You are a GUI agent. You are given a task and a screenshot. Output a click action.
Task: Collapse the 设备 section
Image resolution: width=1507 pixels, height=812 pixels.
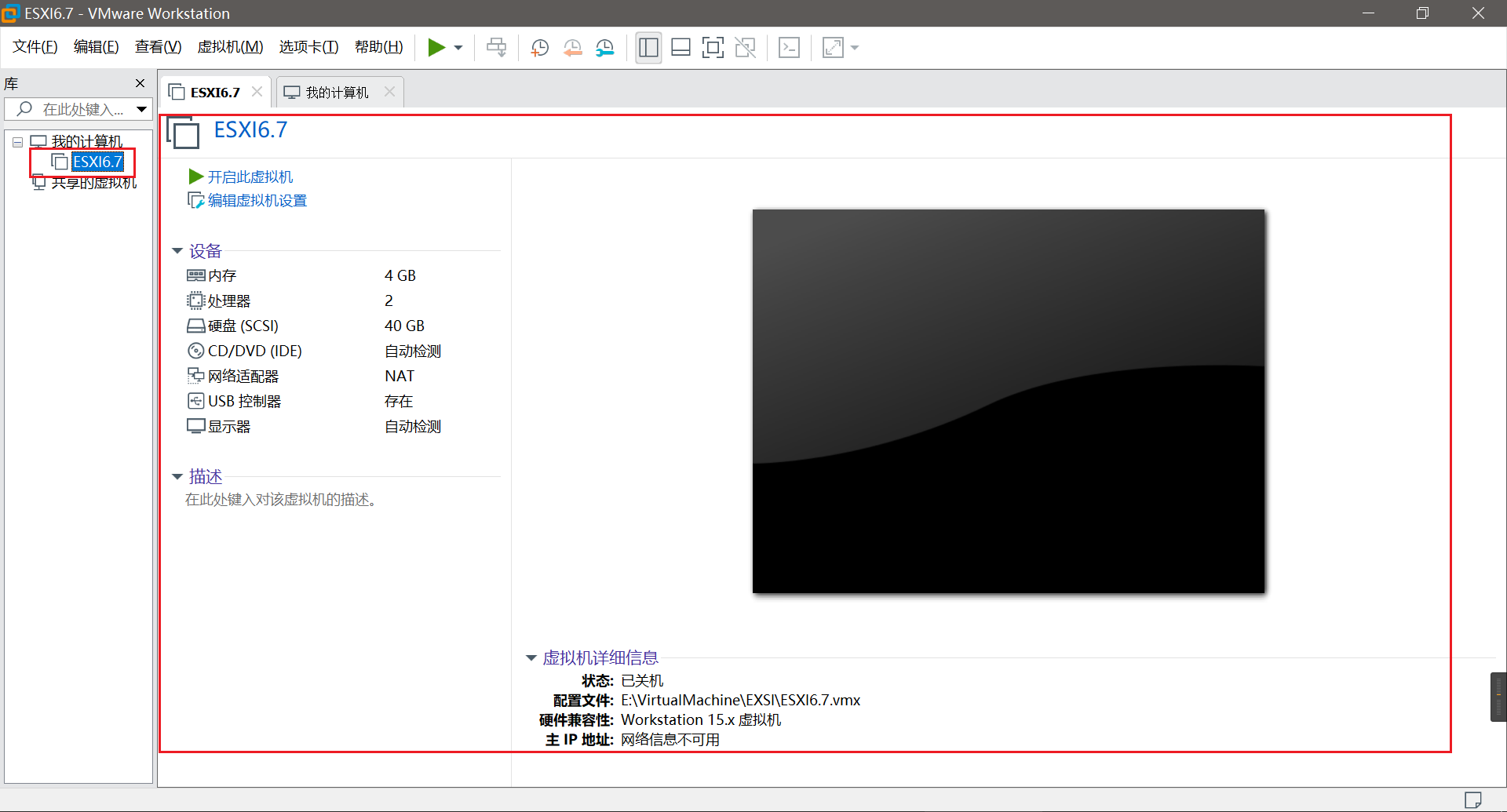pyautogui.click(x=177, y=251)
